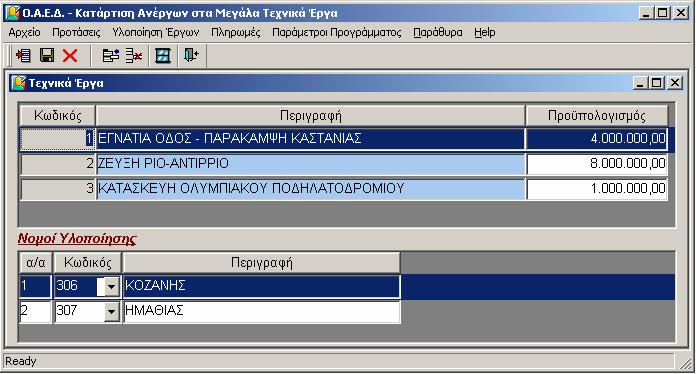
Task: Click the exit door toolbar icon
Action: pos(191,56)
